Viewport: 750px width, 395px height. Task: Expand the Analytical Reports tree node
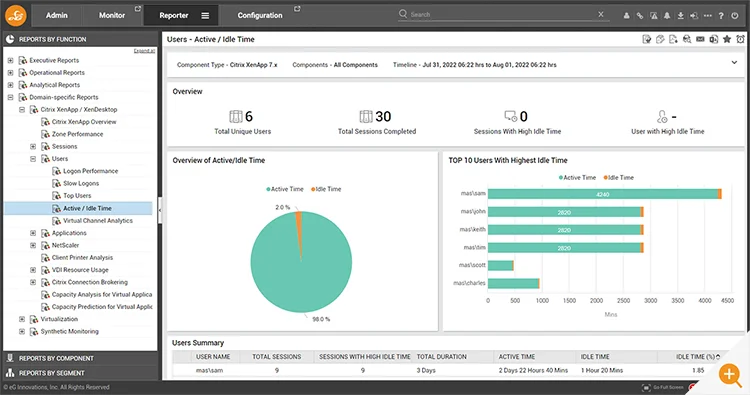(x=10, y=85)
